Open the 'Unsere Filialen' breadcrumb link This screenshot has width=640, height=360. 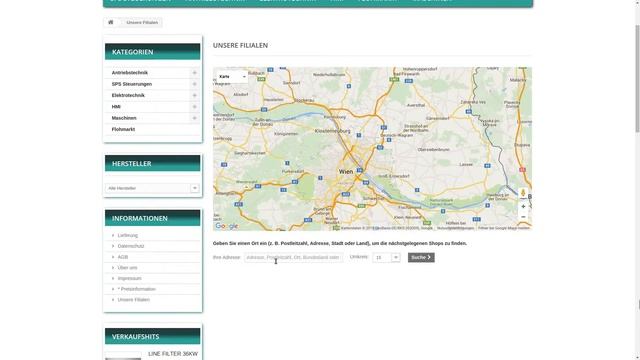coord(142,22)
